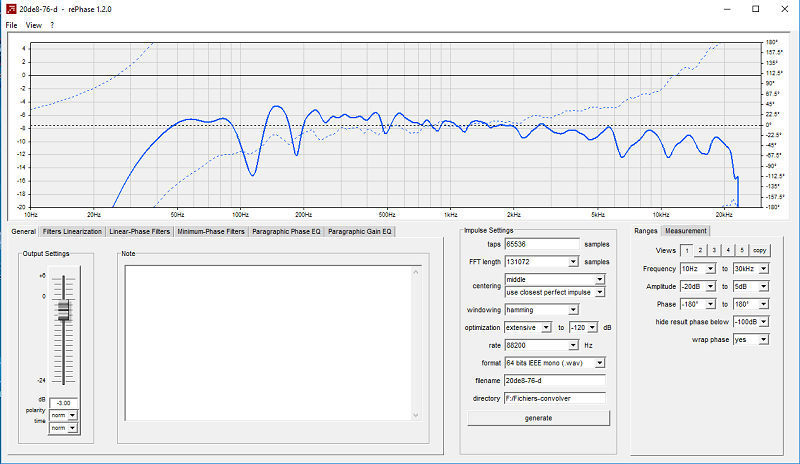Switch to the Linear-Phase Filters tab
The width and height of the screenshot is (800, 464).
point(139,232)
